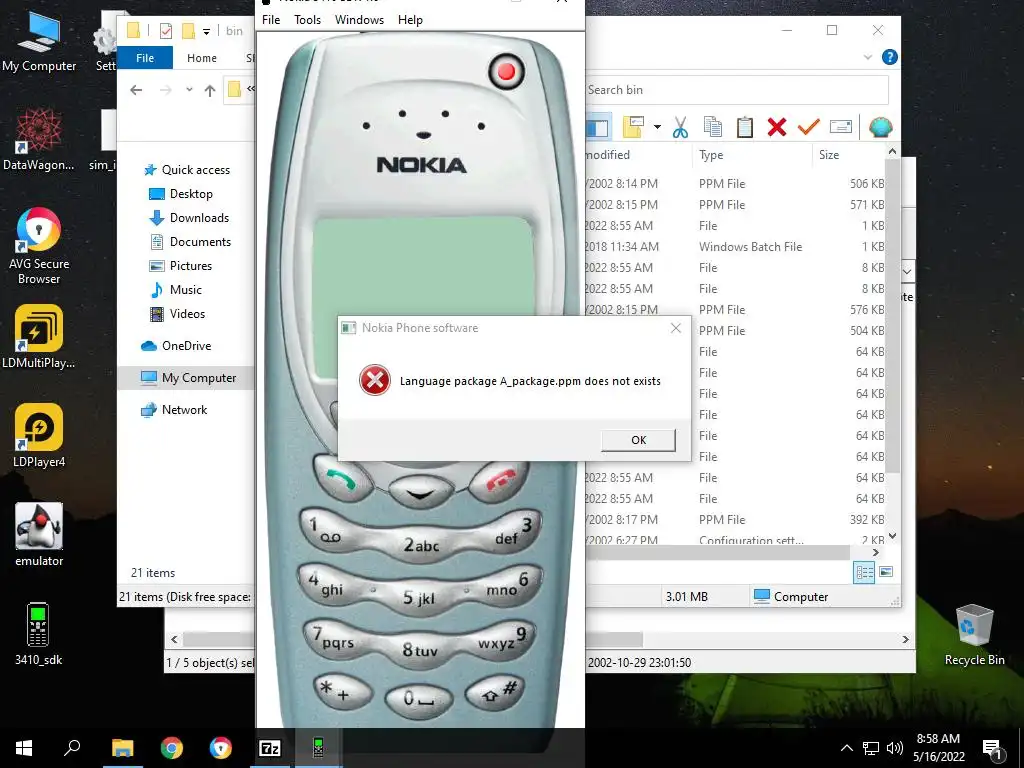Click the Paste clipboard icon in Explorer toolbar

pyautogui.click(x=744, y=127)
